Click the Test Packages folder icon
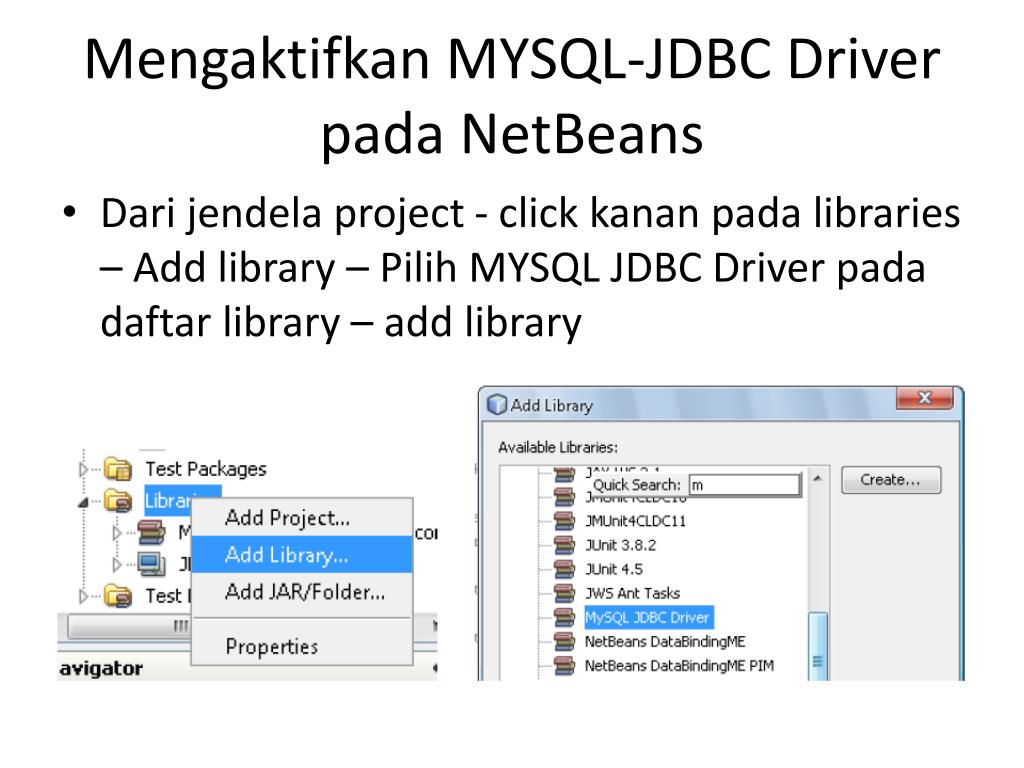 [118, 469]
